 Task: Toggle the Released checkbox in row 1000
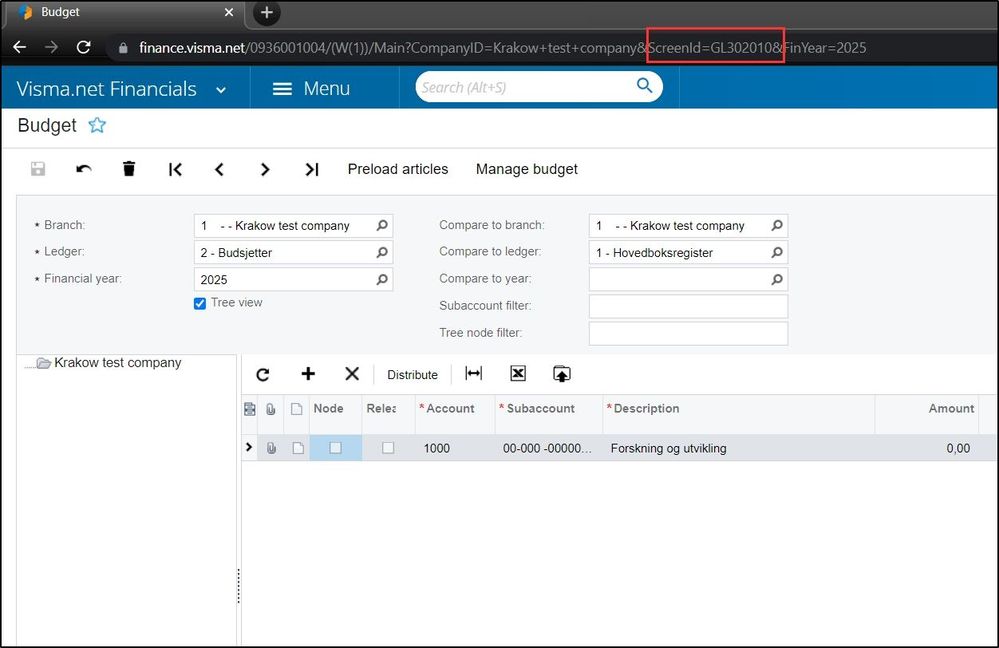(388, 448)
